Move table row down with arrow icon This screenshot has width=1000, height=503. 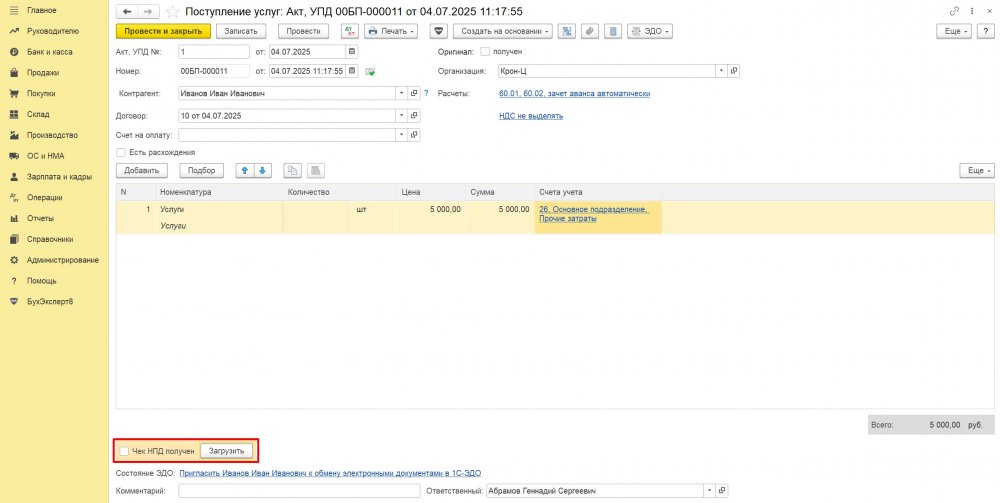[x=263, y=170]
